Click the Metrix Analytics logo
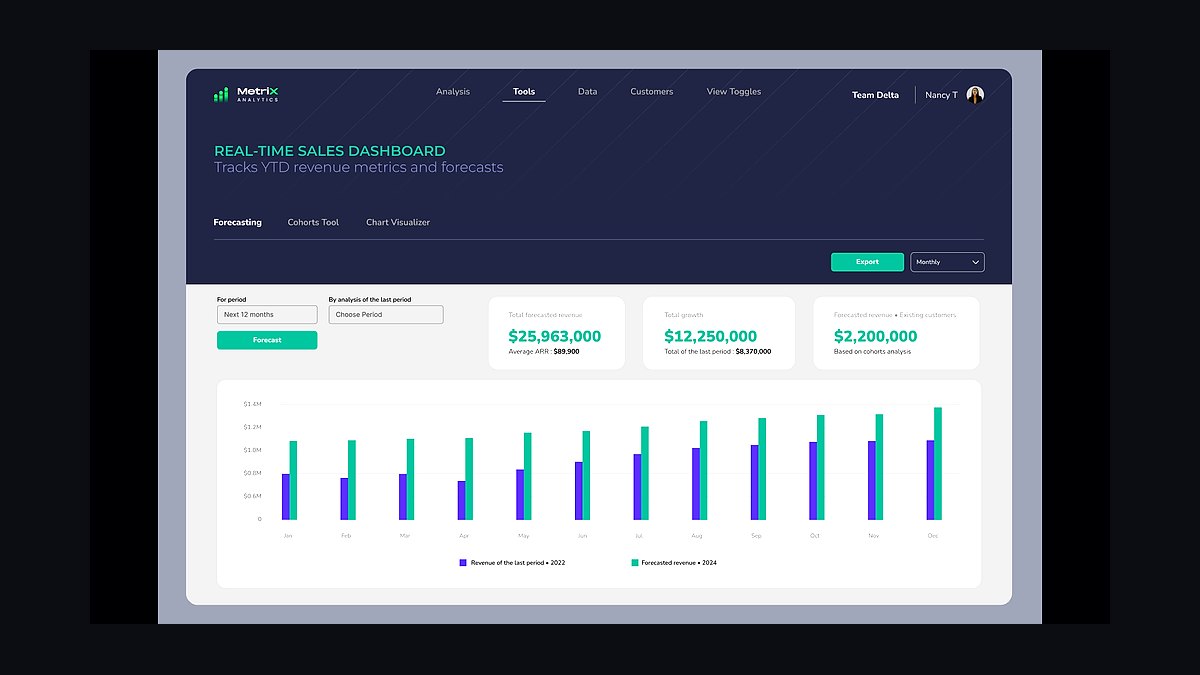This screenshot has width=1200, height=675. tap(246, 94)
